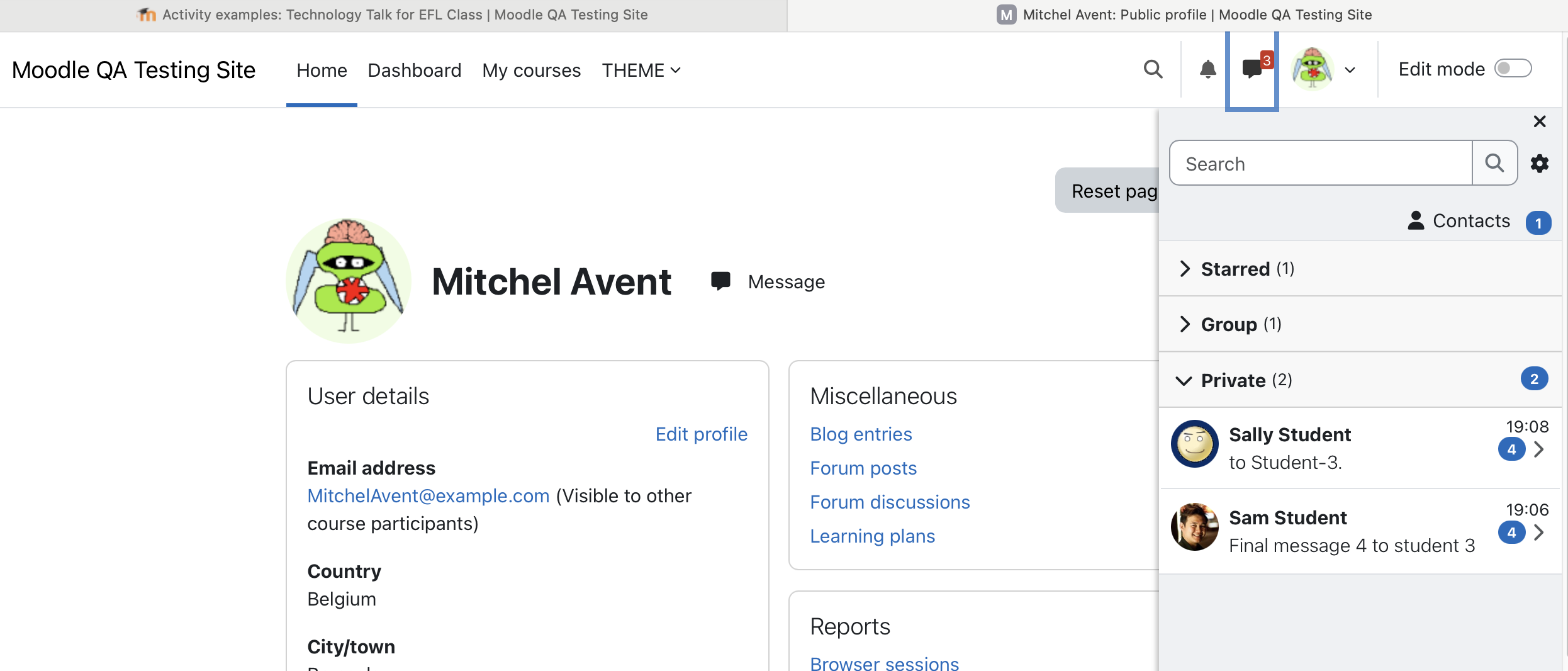Viewport: 1568px width, 671px height.
Task: Open Contacts in messaging drawer
Action: [x=1459, y=221]
